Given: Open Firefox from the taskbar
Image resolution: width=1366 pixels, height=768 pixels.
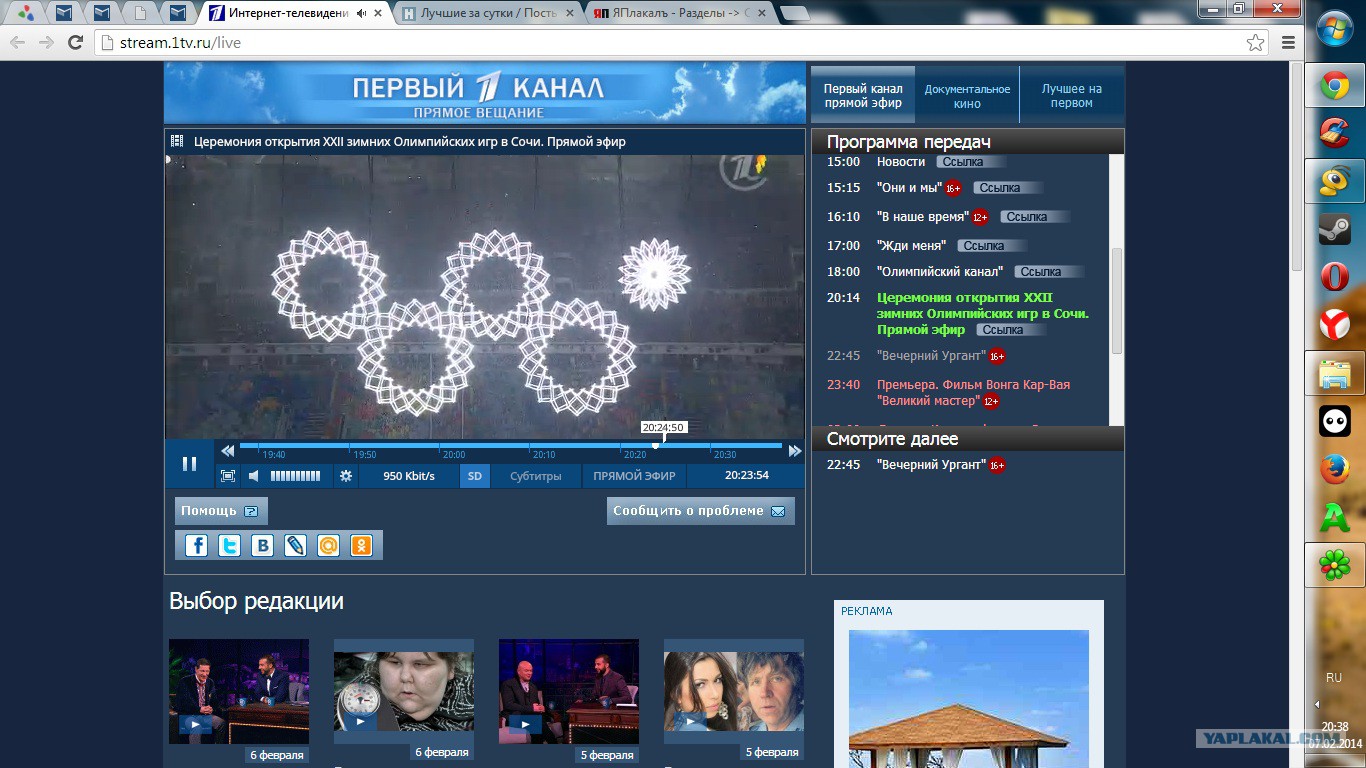Looking at the screenshot, I should pos(1334,469).
